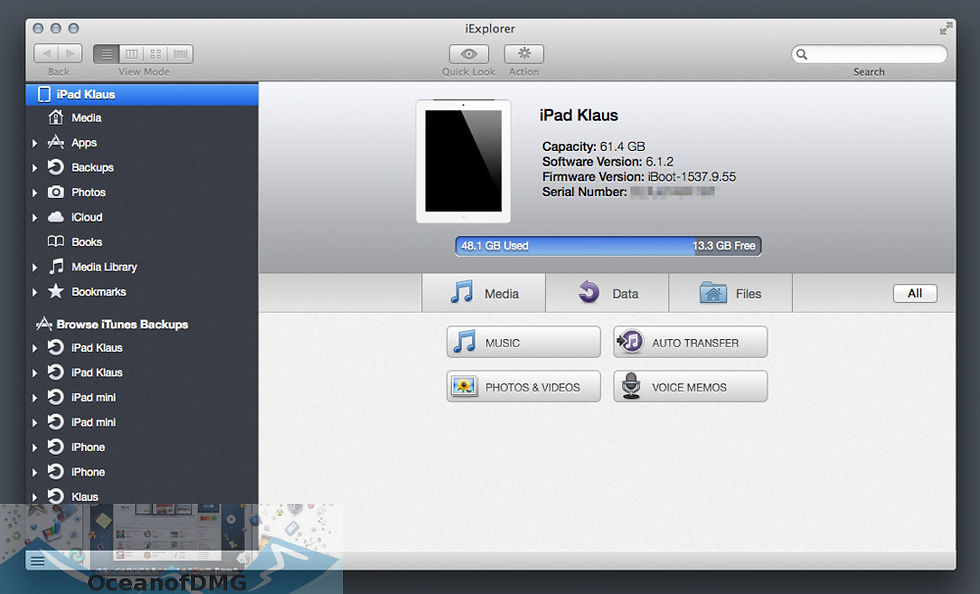This screenshot has height=594, width=980.
Task: Click the 'Software Version: 6.1.2' text
Action: click(608, 161)
